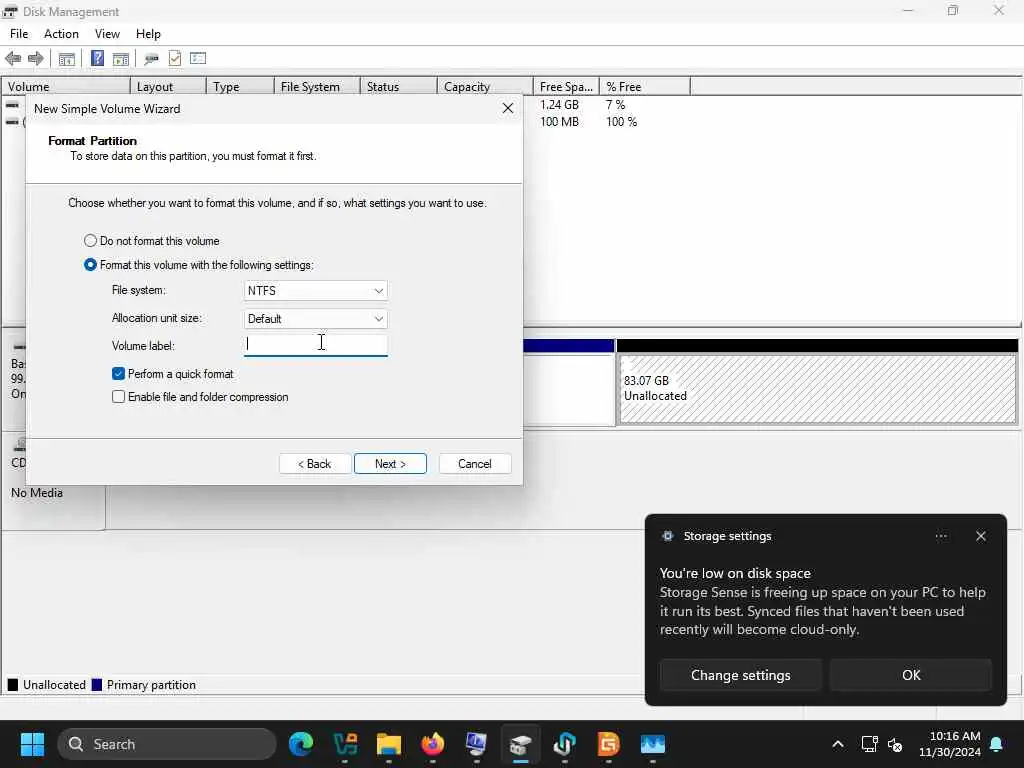Screen dimensions: 1024x768
Task: Click the 'No Media' CD-ROM label
Action: coord(37,493)
